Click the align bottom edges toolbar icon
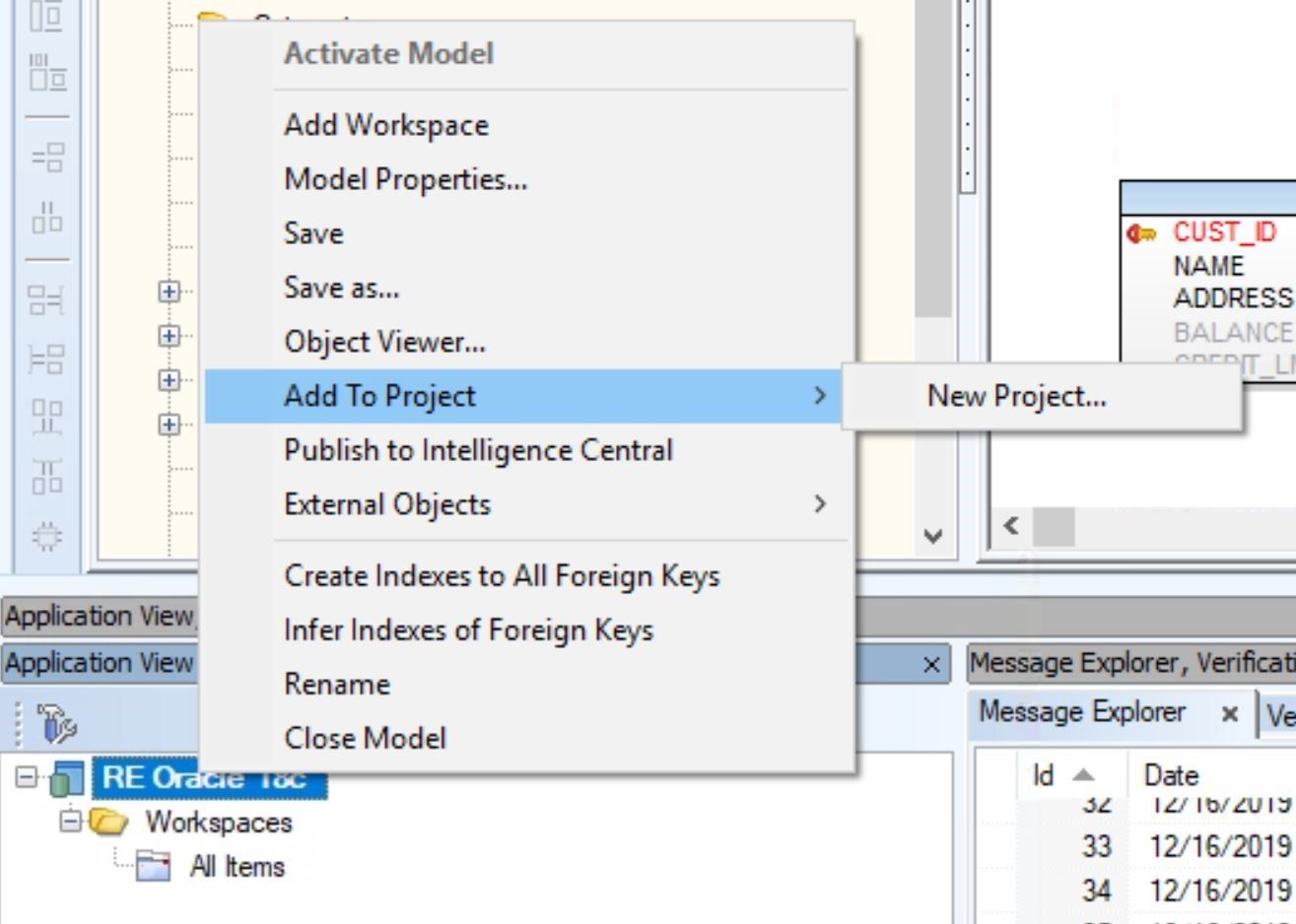Viewport: 1296px width, 924px height. click(46, 416)
